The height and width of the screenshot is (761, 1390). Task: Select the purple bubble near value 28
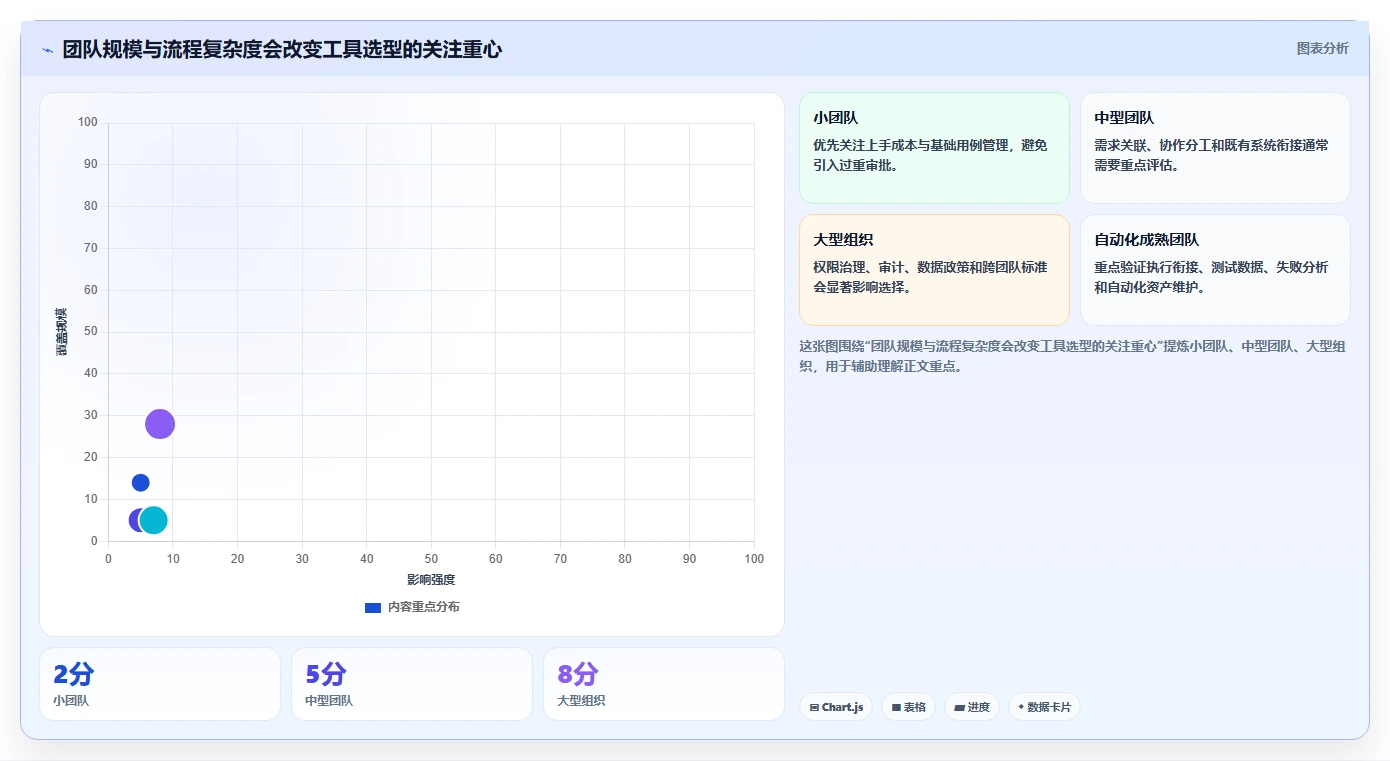(160, 424)
